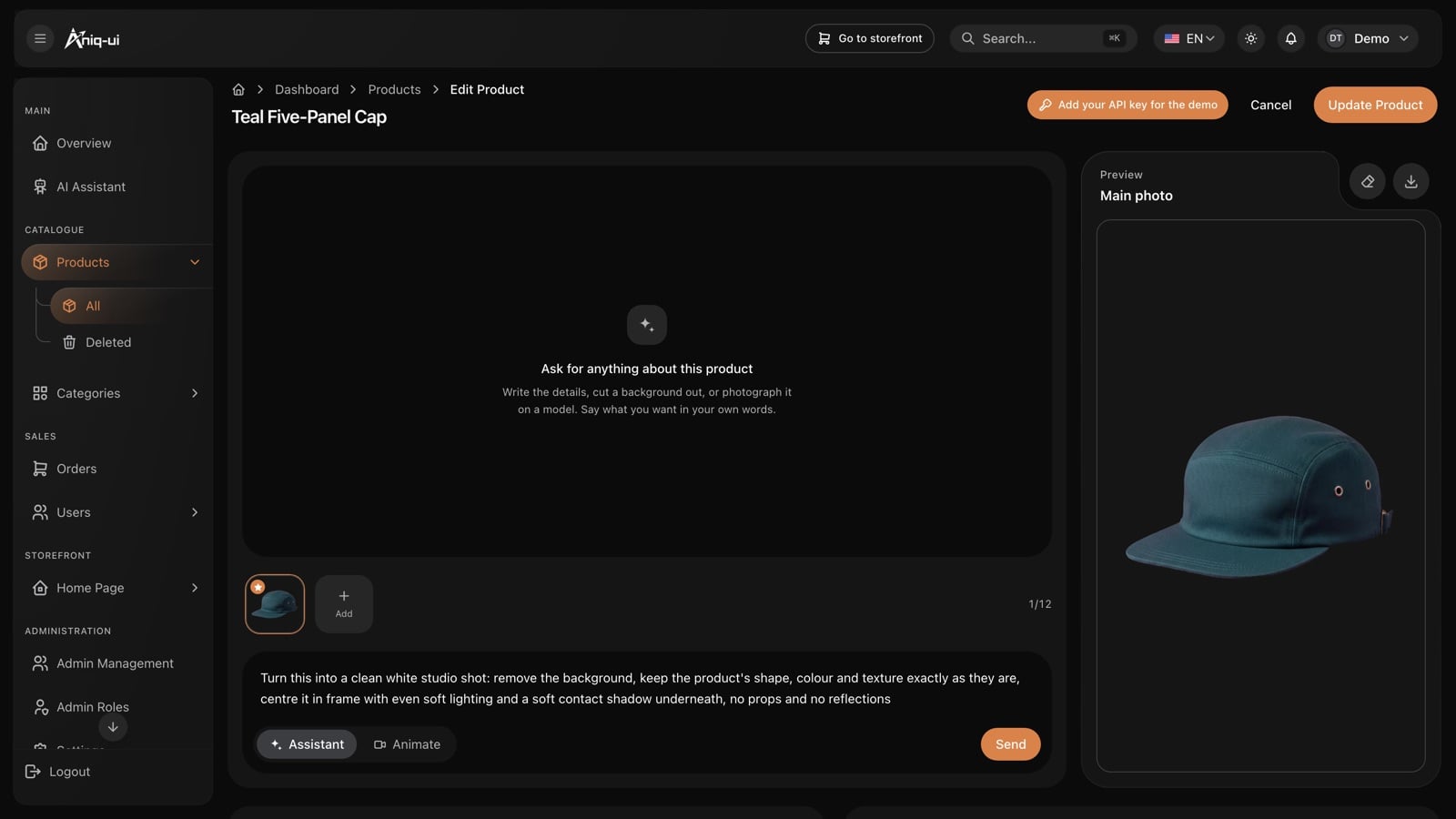Open Products breadcrumb link
This screenshot has width=1456, height=819.
[x=394, y=89]
